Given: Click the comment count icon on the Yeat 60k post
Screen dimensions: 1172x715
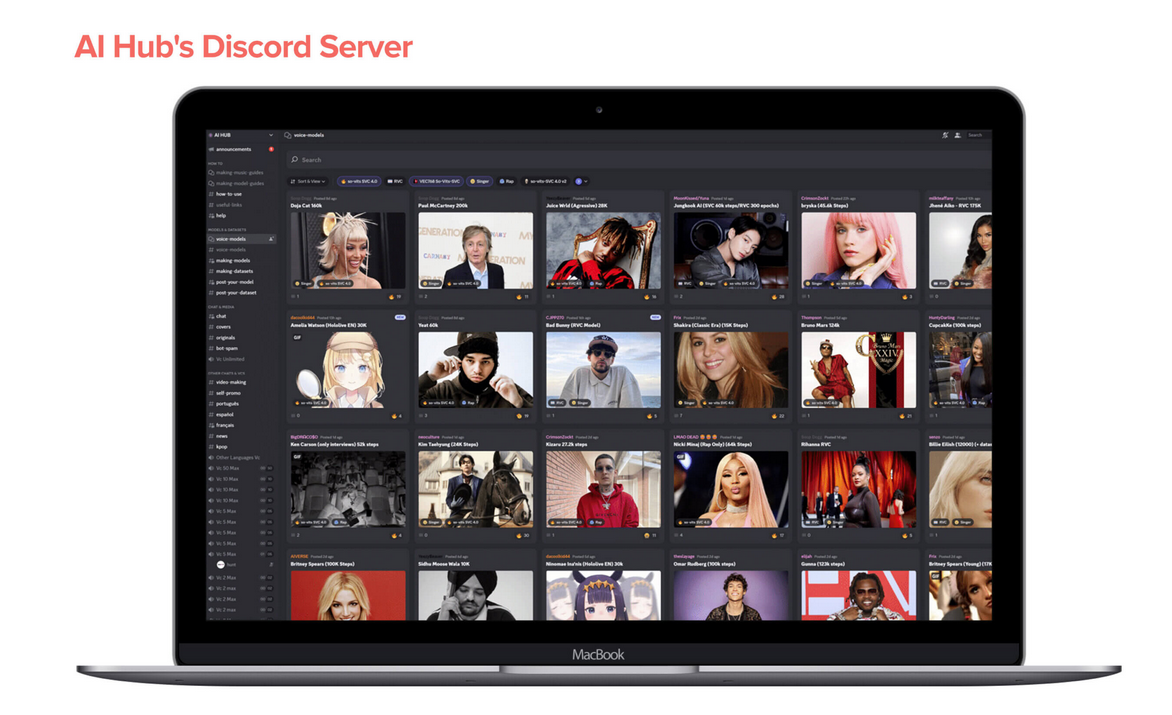Looking at the screenshot, I should [423, 416].
